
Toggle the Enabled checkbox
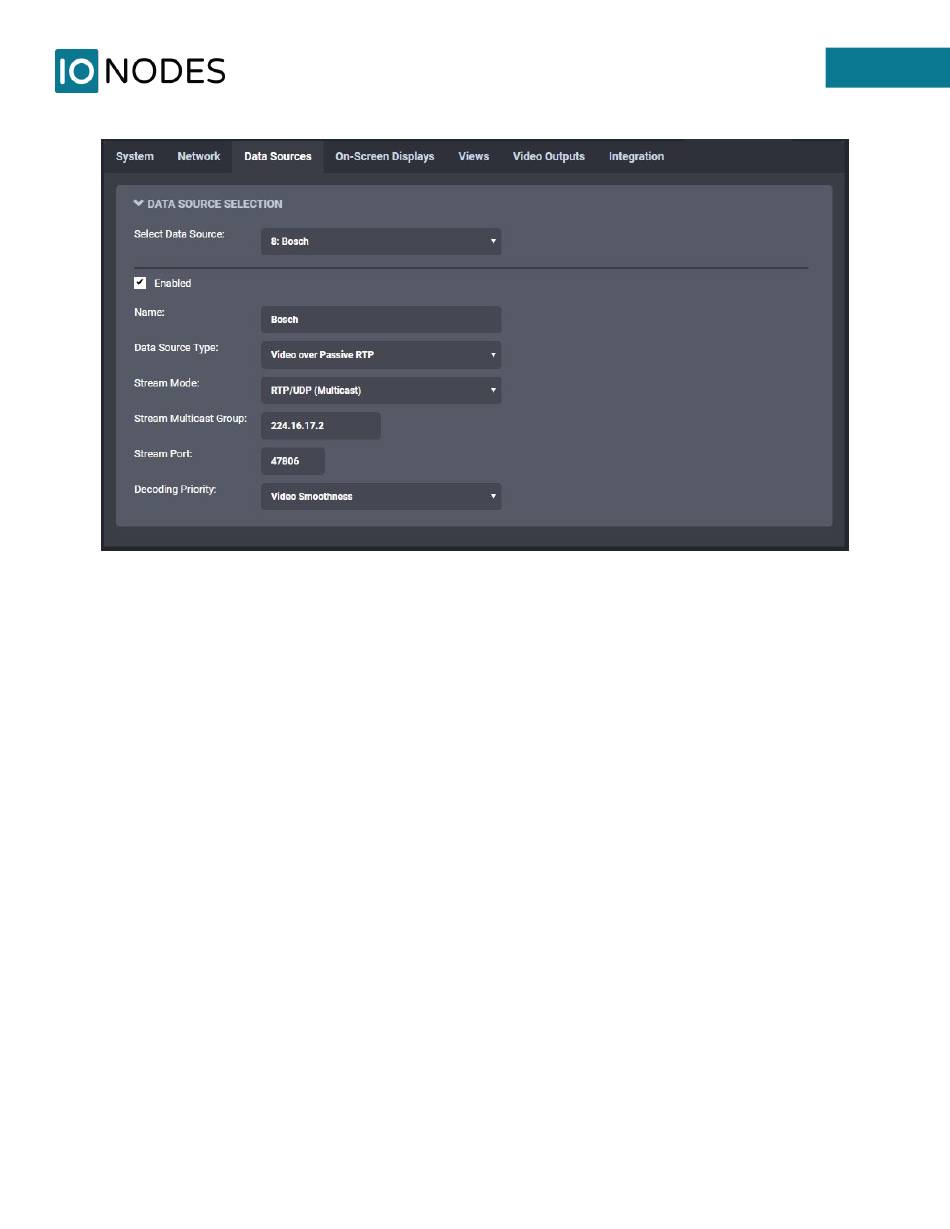coord(140,283)
